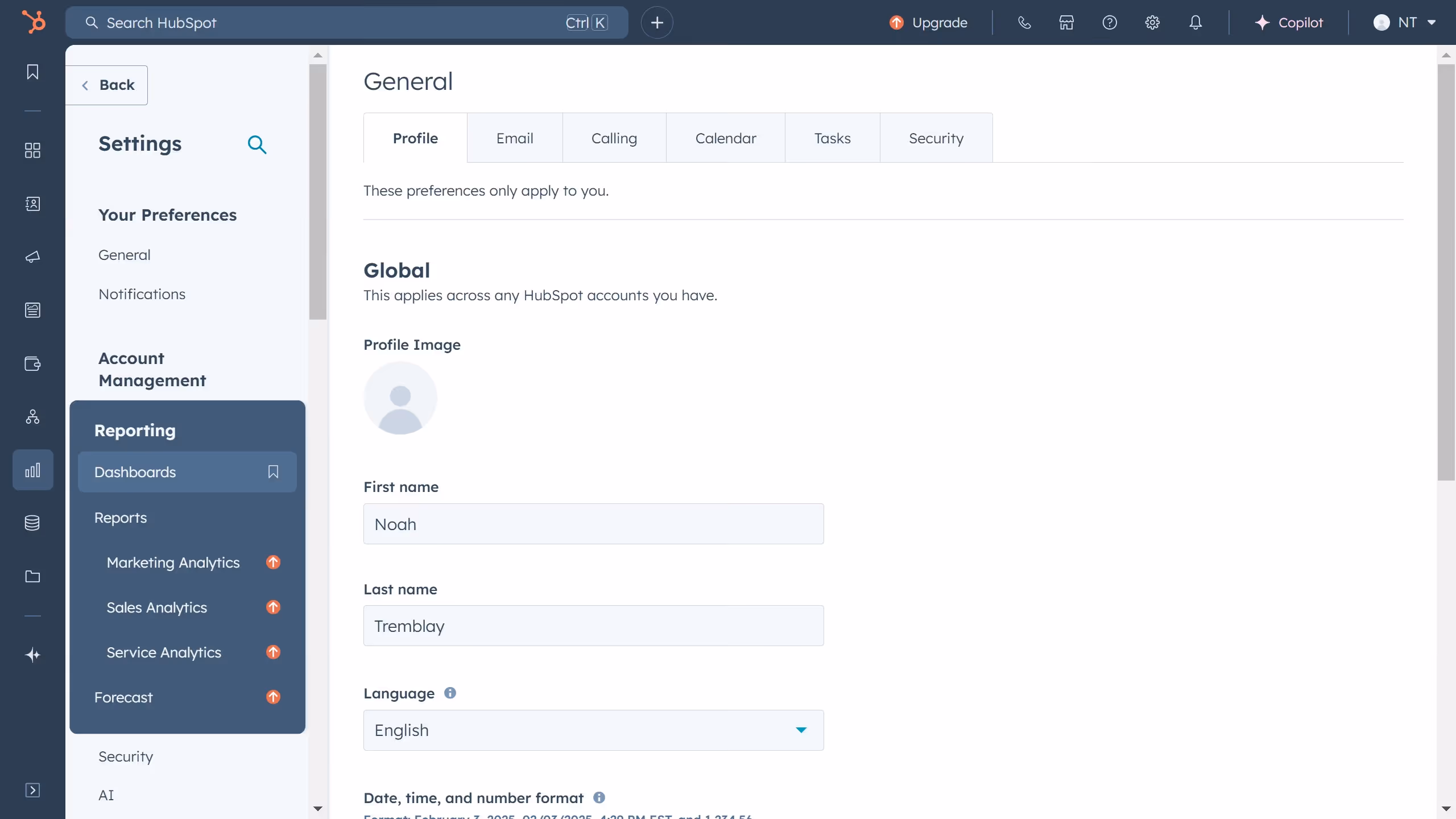Open the App Marketplace store icon
The height and width of the screenshot is (819, 1456).
(x=1066, y=22)
